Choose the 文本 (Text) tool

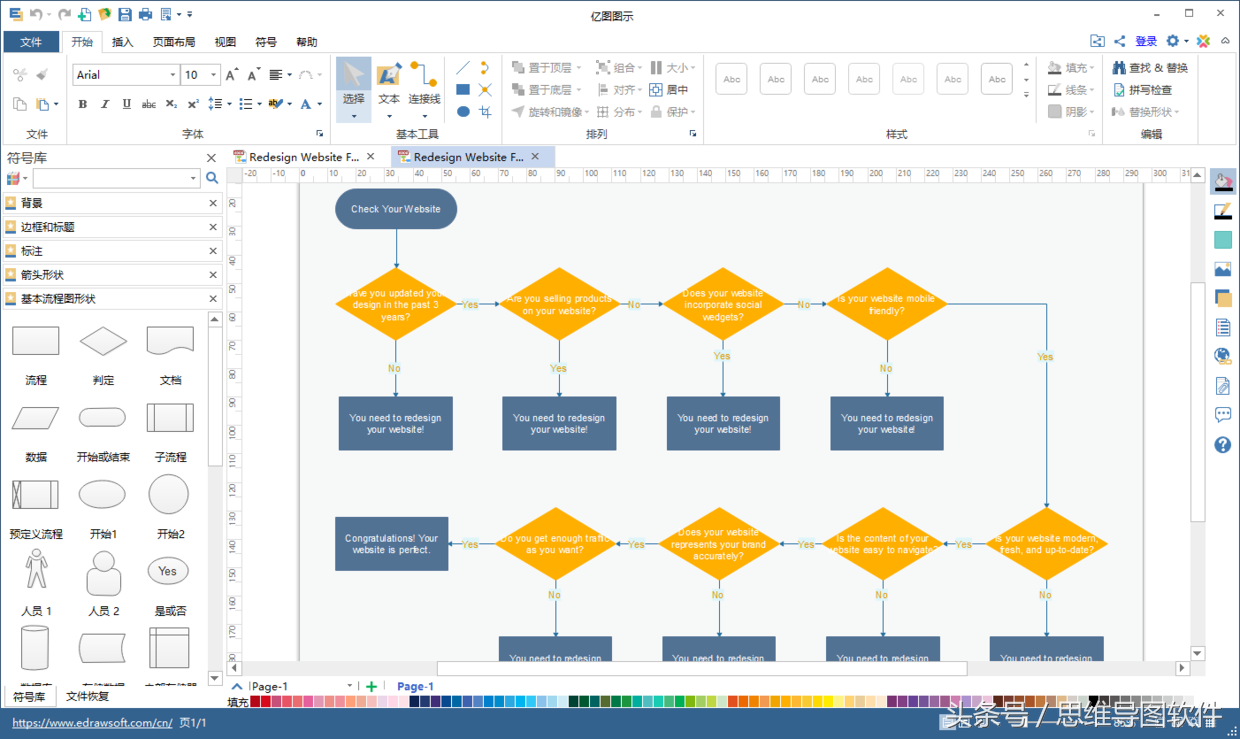(x=389, y=88)
